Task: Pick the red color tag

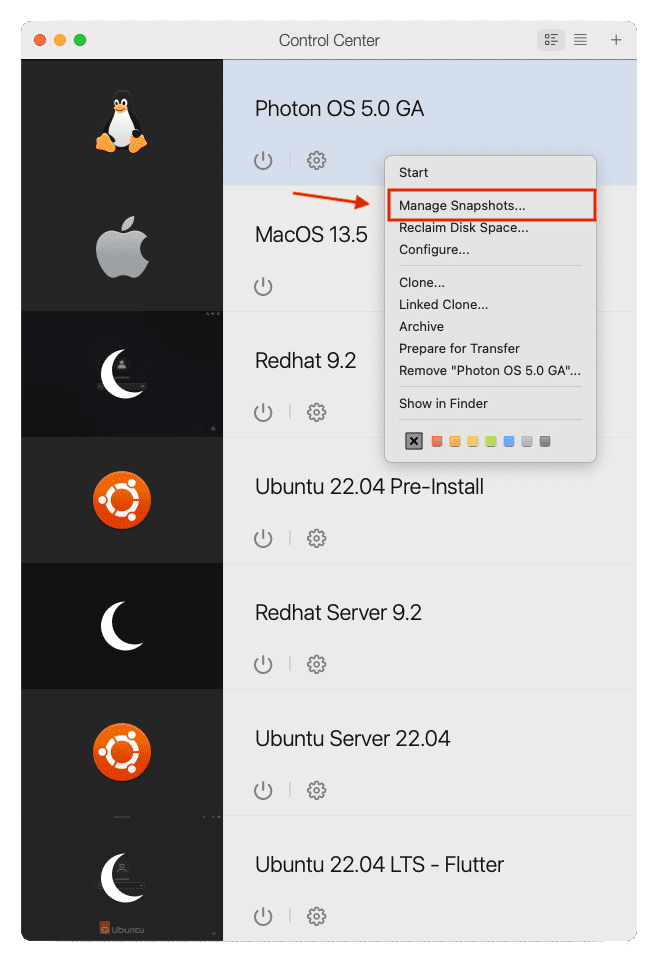Action: click(x=437, y=441)
